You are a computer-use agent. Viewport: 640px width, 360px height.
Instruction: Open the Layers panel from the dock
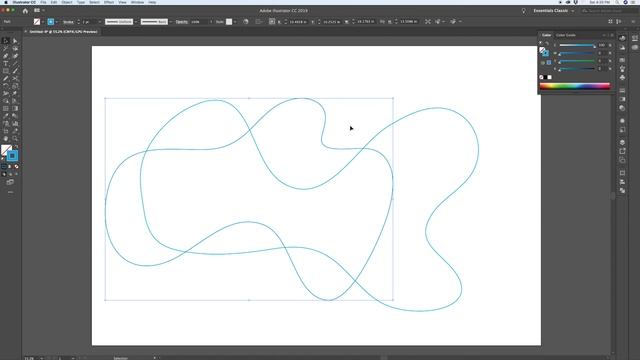click(x=622, y=142)
